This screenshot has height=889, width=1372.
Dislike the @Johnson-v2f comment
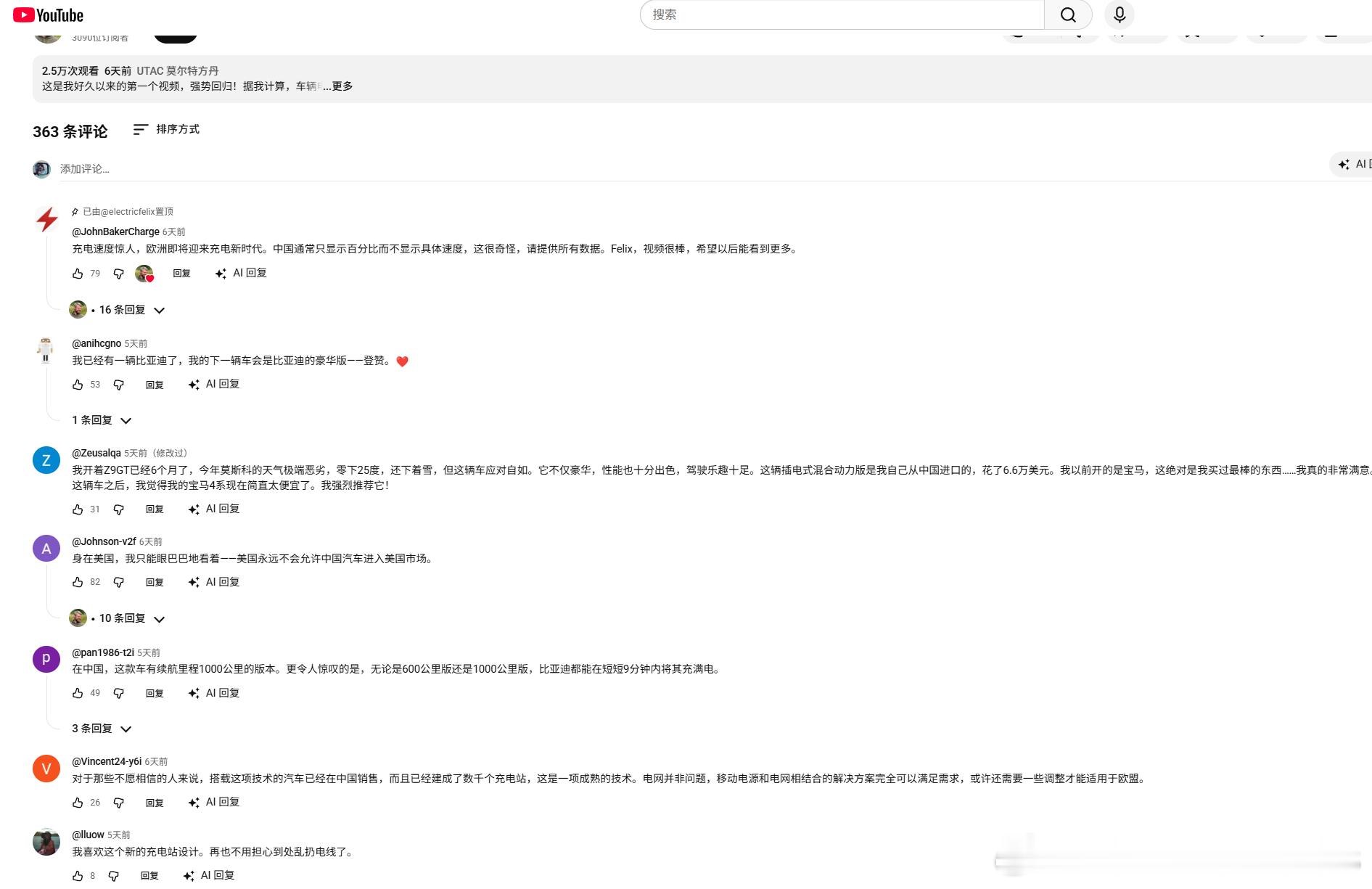click(x=118, y=582)
